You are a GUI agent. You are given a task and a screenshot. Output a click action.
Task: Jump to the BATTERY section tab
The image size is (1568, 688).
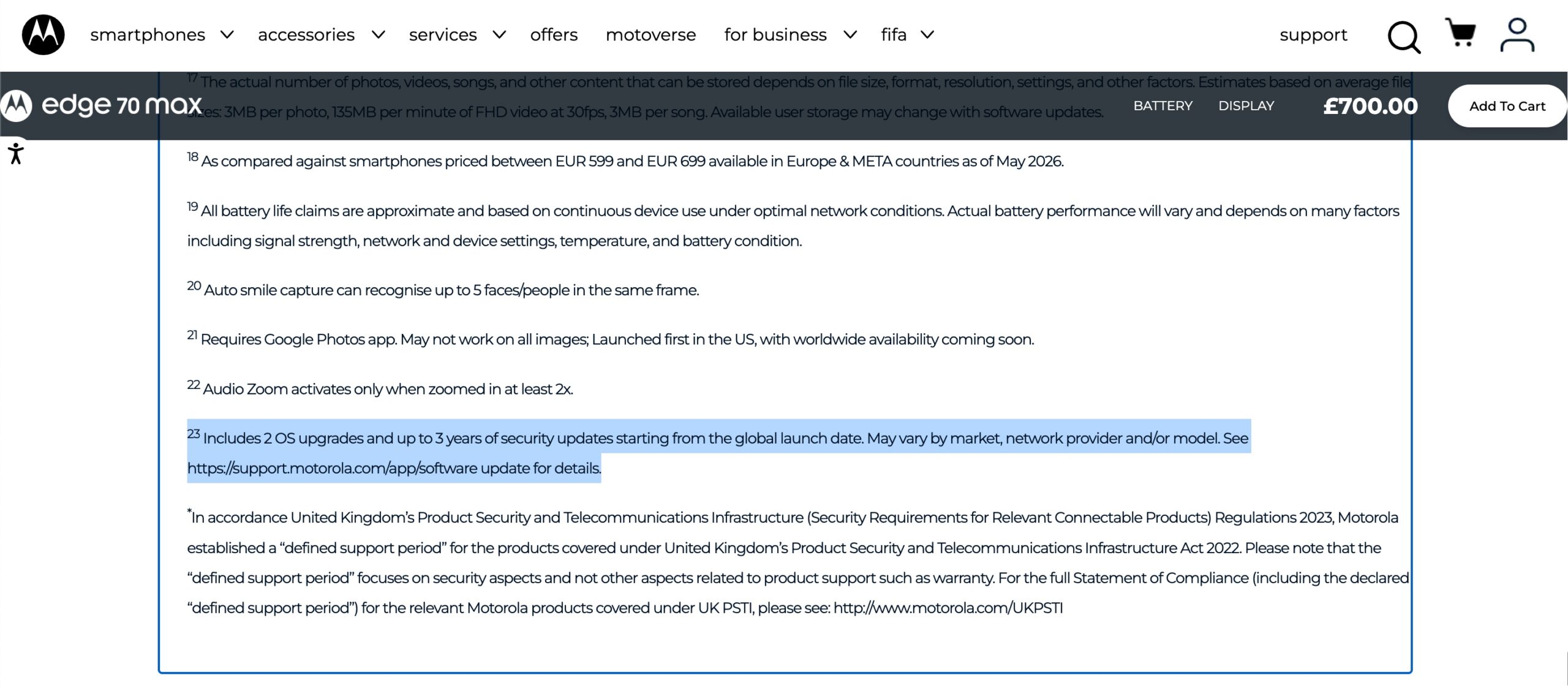[x=1163, y=106]
